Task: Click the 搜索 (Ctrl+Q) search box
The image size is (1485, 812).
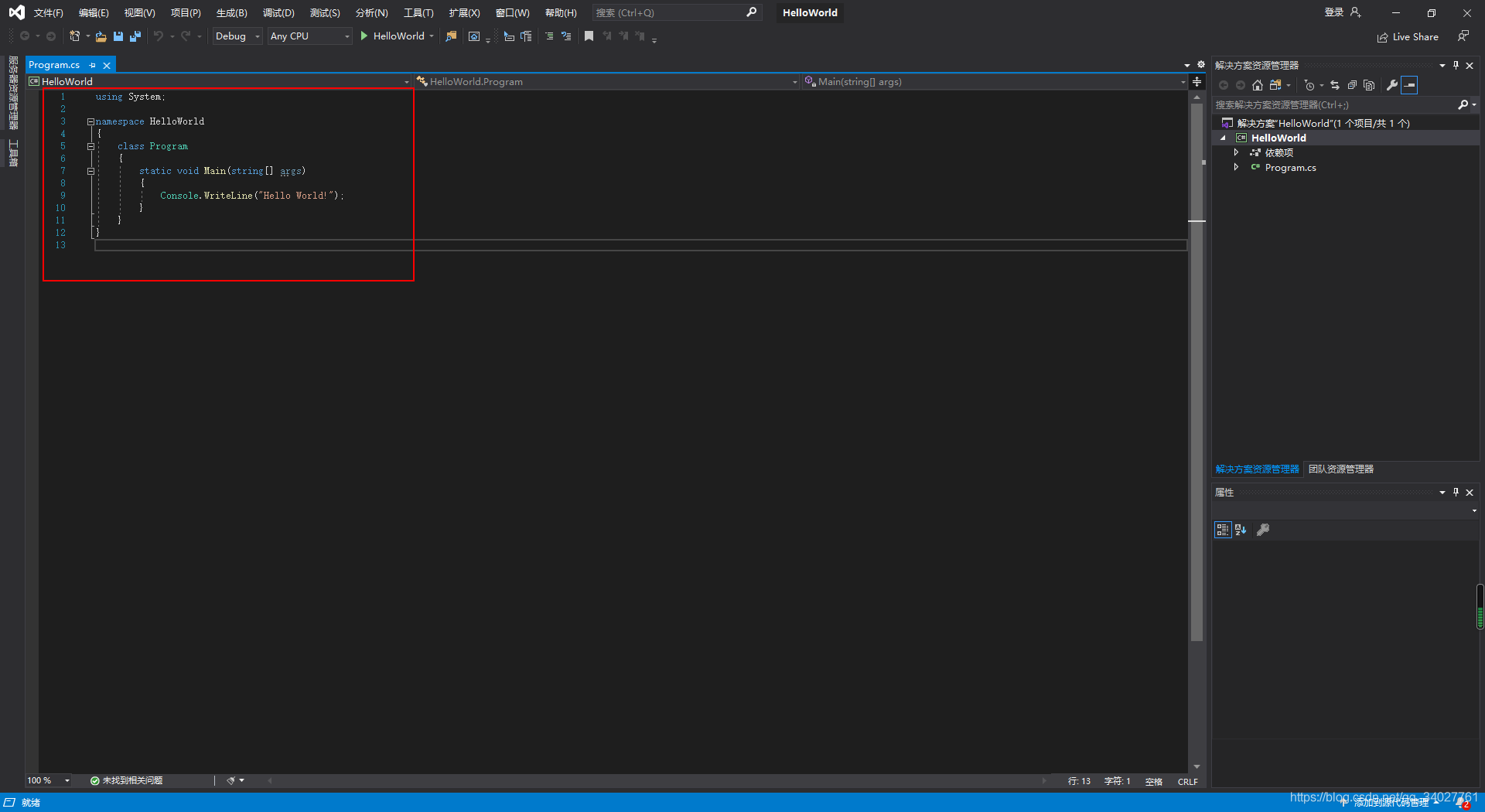Action: (x=677, y=13)
